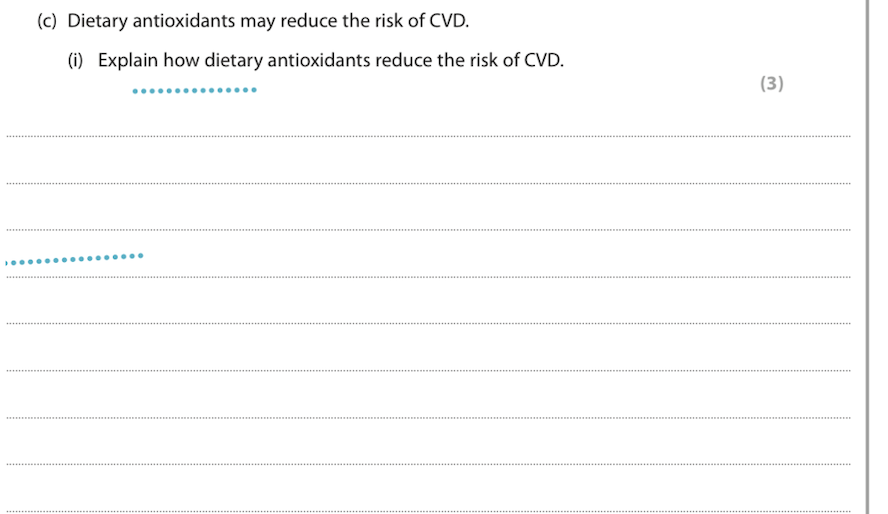Click the fourth dotted answer line
Screen dimensions: 888x514
[x=428, y=277]
